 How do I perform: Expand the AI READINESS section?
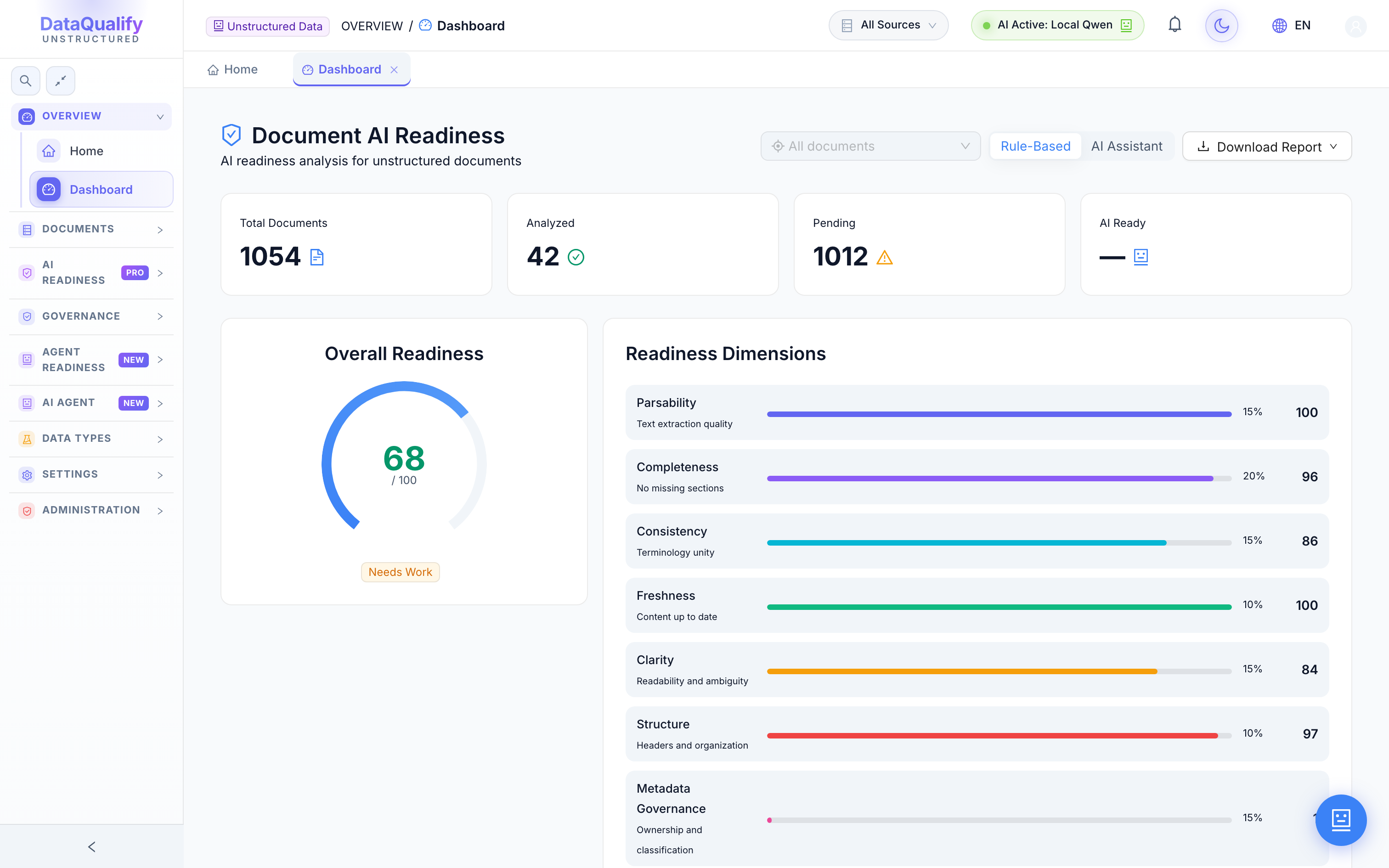click(91, 273)
